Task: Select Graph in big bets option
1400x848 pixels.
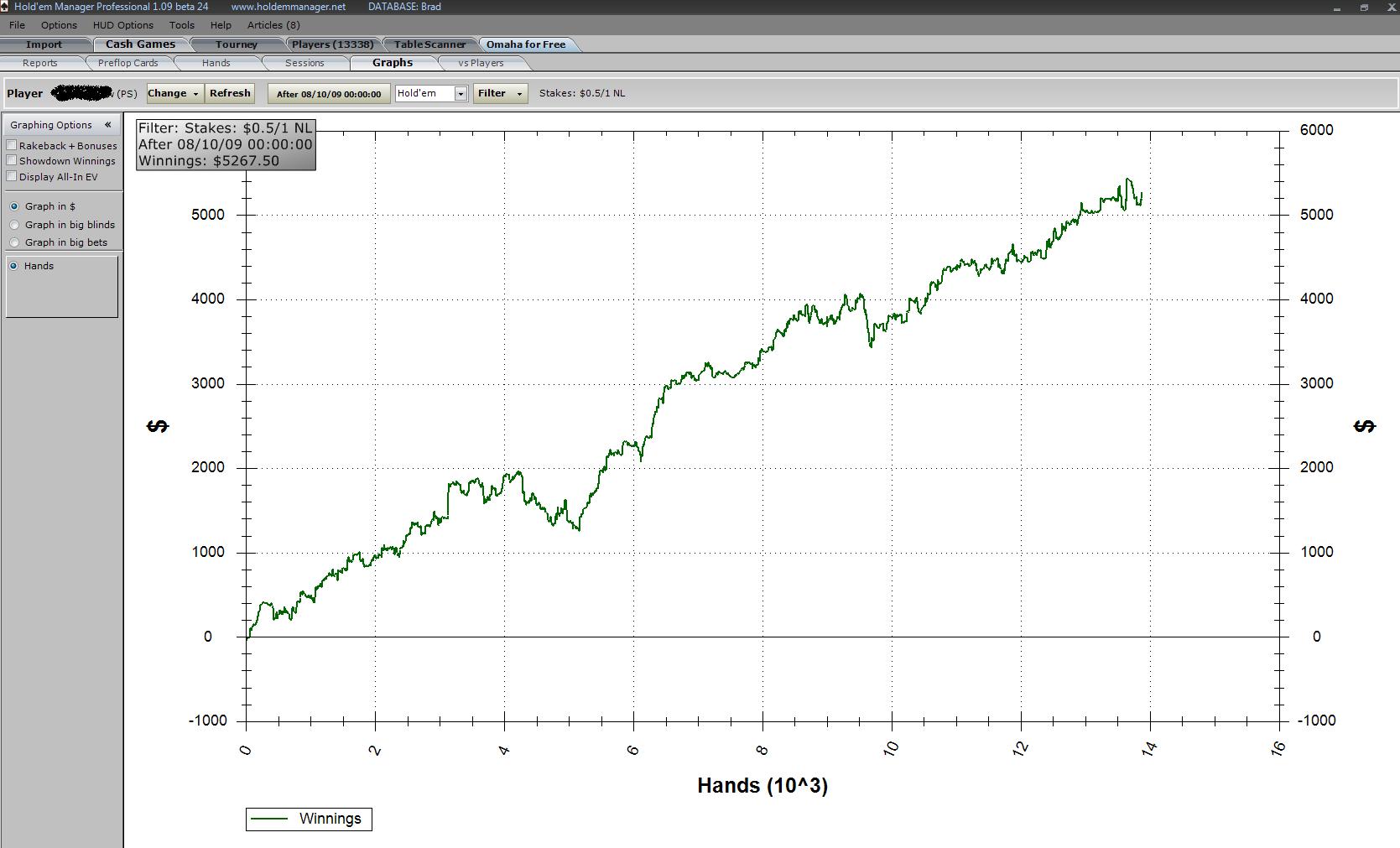Action: pos(14,242)
